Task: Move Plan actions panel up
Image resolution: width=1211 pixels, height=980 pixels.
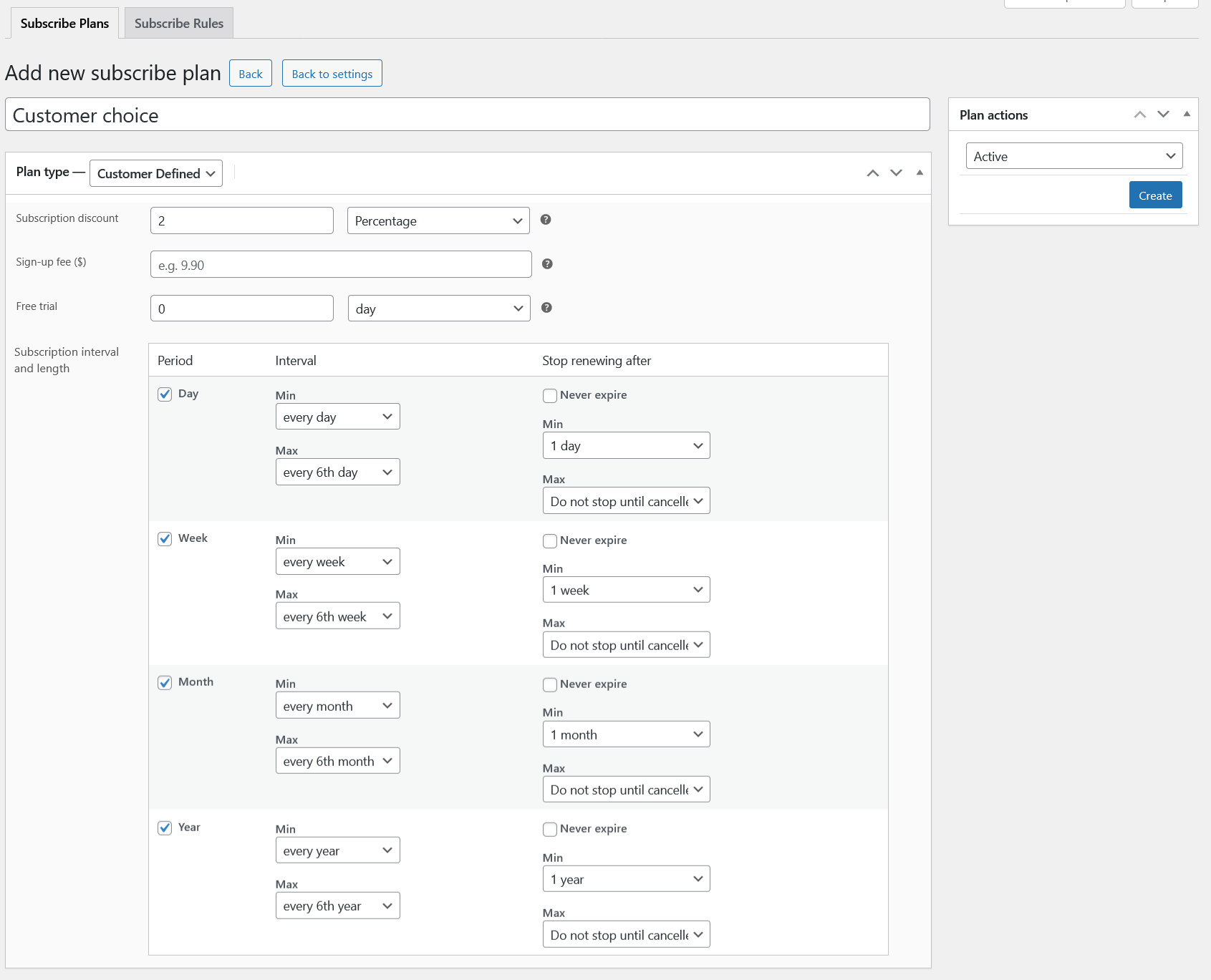Action: pyautogui.click(x=1140, y=115)
